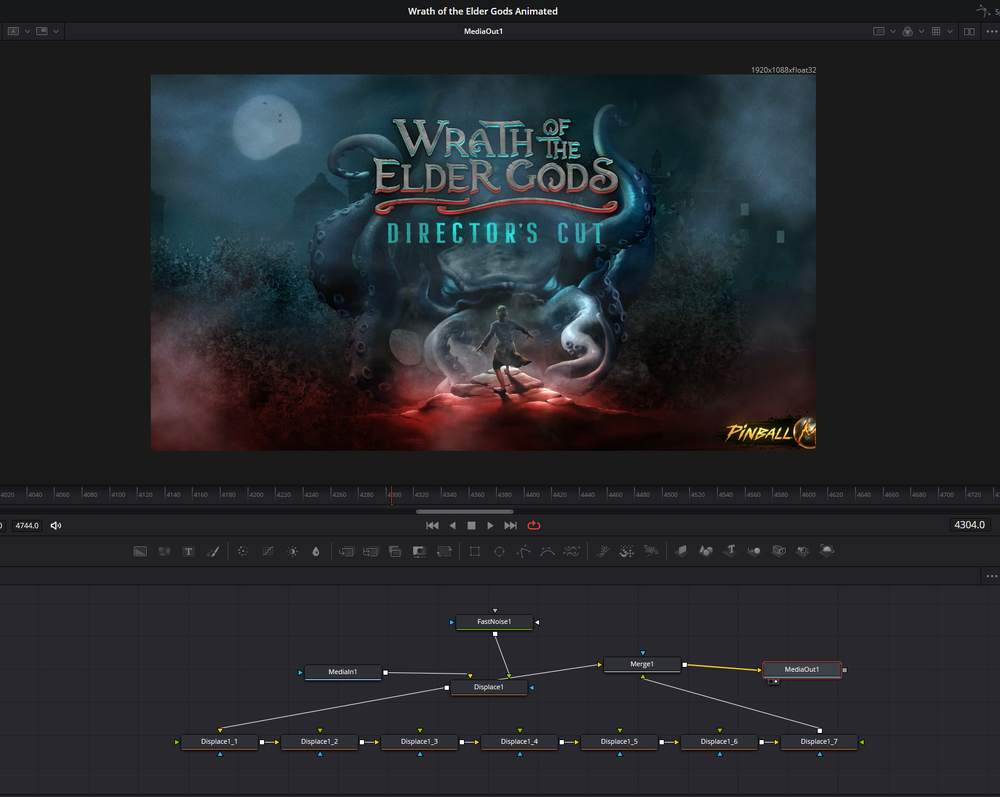Add a Matte Control node from toolbar
This screenshot has height=797, width=1000.
395,552
